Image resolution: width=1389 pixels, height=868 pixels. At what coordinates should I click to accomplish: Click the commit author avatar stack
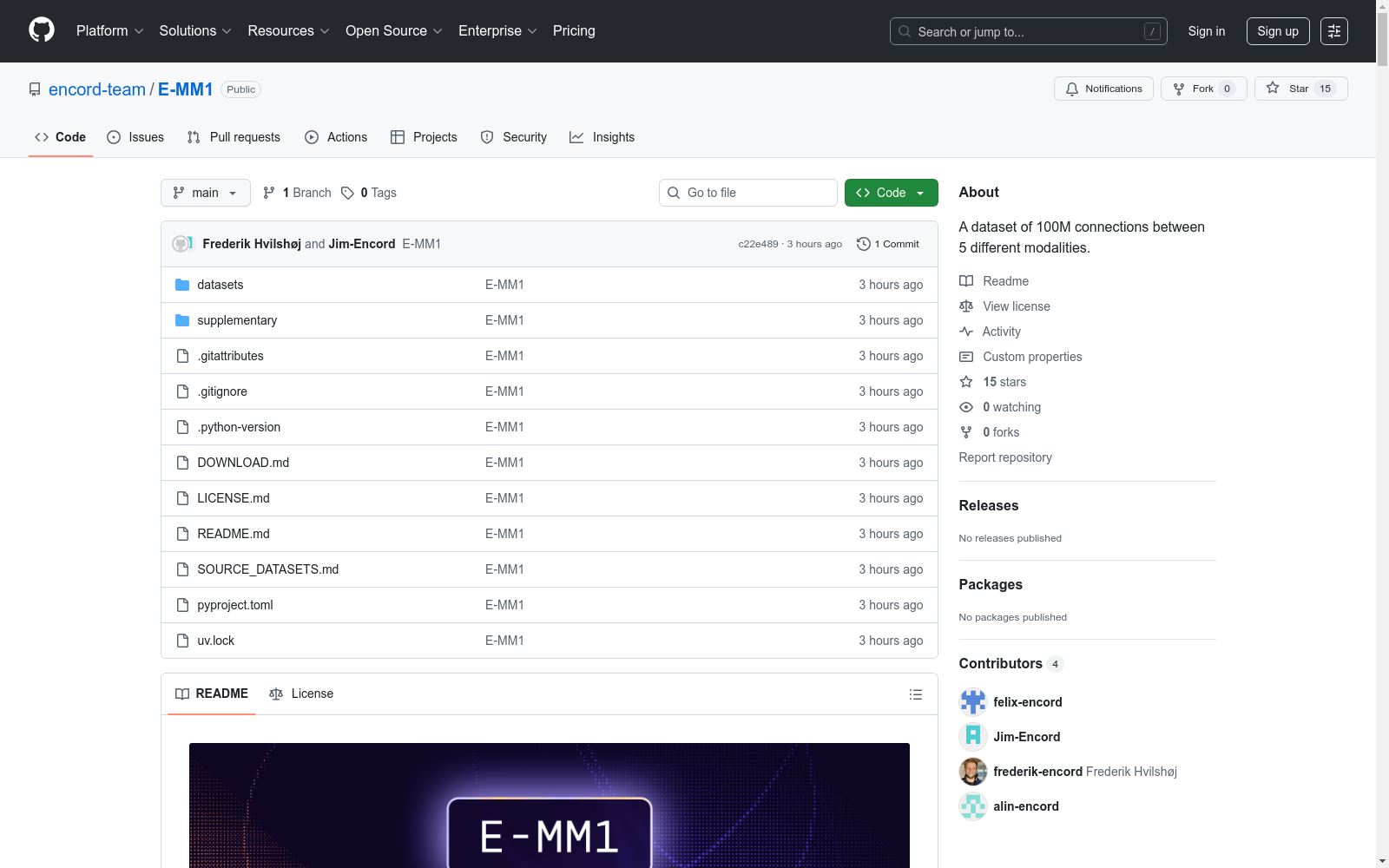click(182, 244)
